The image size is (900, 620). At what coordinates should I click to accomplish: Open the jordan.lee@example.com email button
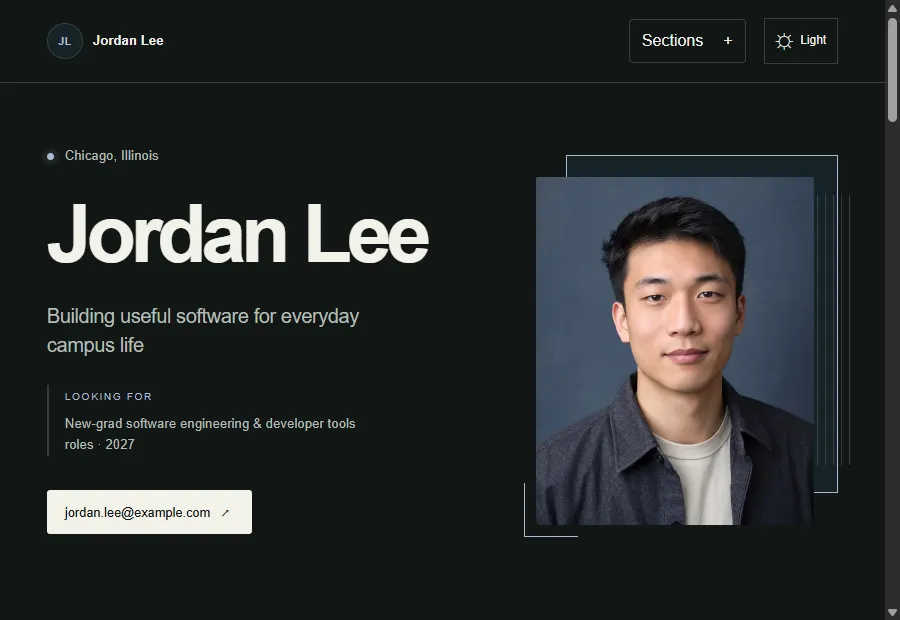point(149,512)
